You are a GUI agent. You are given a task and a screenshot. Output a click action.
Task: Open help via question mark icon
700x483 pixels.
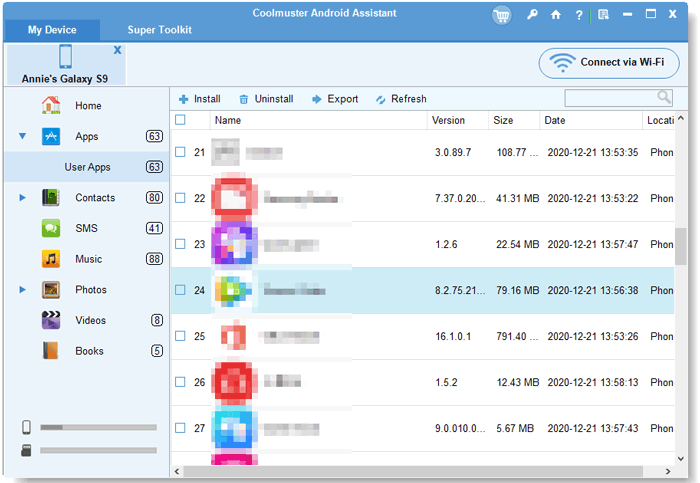click(x=579, y=15)
